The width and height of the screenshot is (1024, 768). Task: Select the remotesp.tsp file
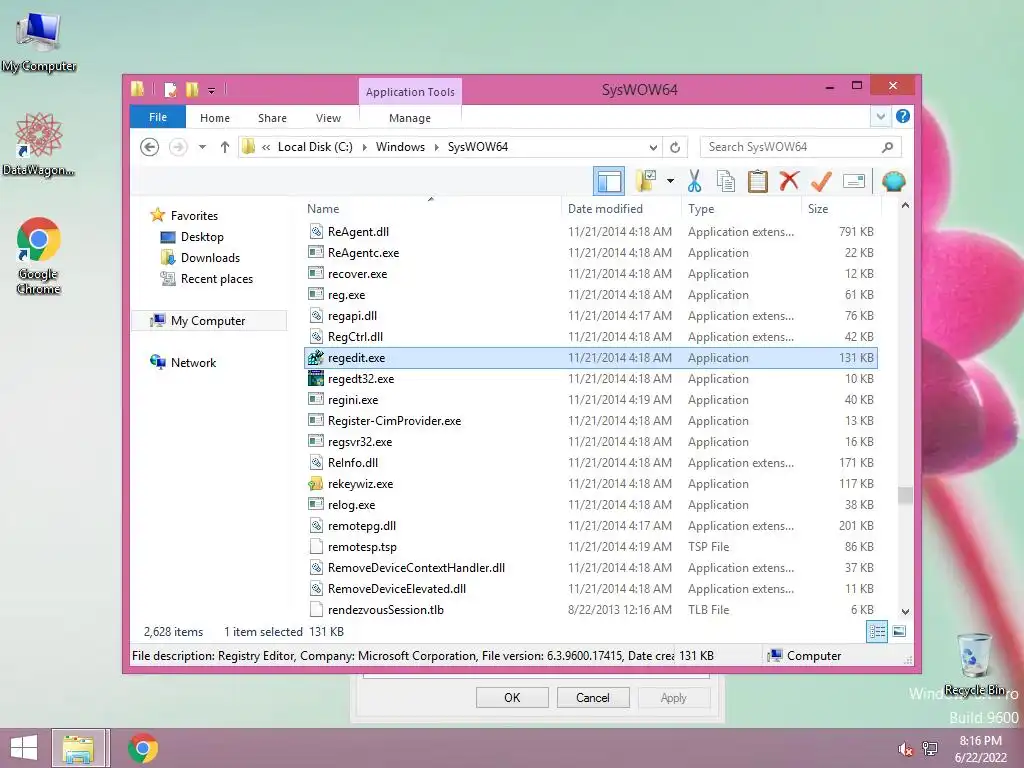[x=590, y=547]
